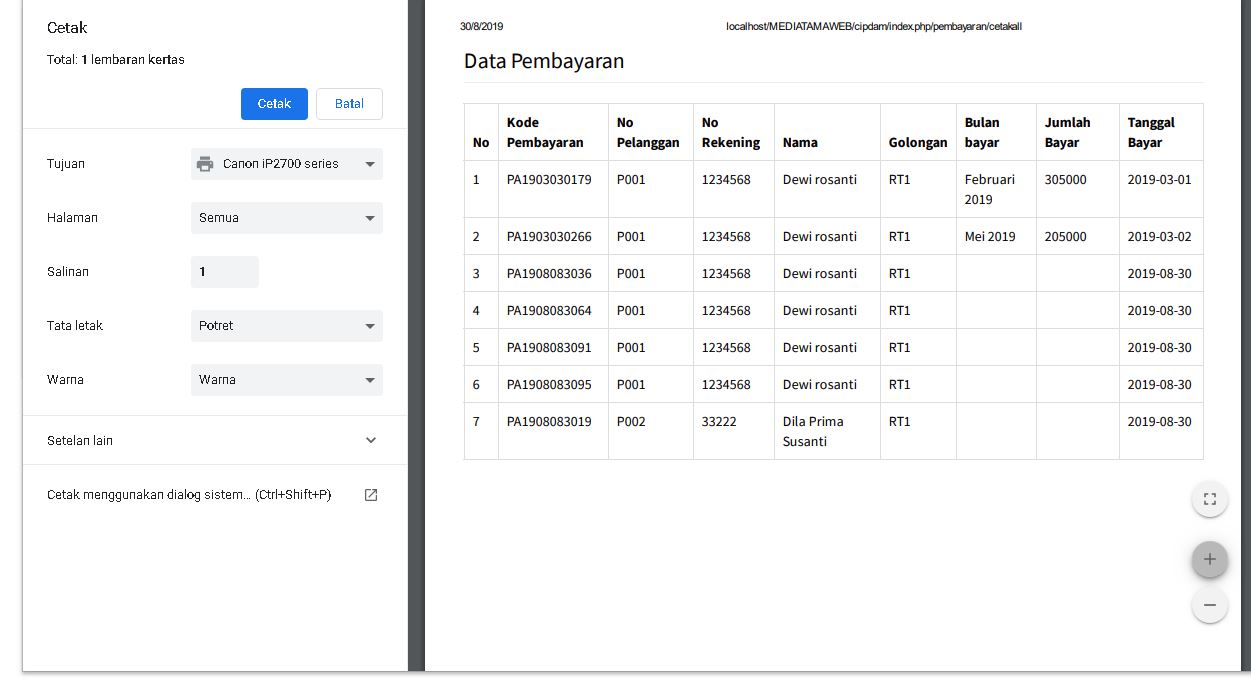Open the Tujuan printer destination dropdown
Viewport: 1251px width, 679px height.
[x=287, y=164]
